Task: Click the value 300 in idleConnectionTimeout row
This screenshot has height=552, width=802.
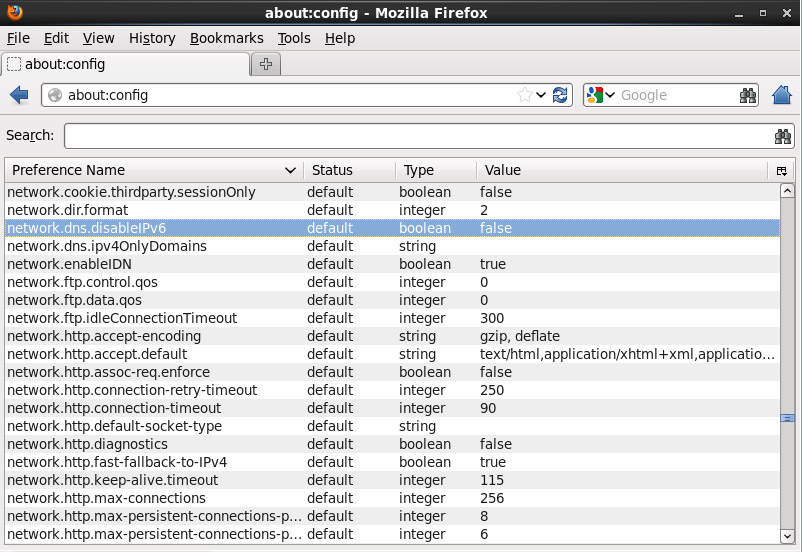Action: tap(492, 318)
